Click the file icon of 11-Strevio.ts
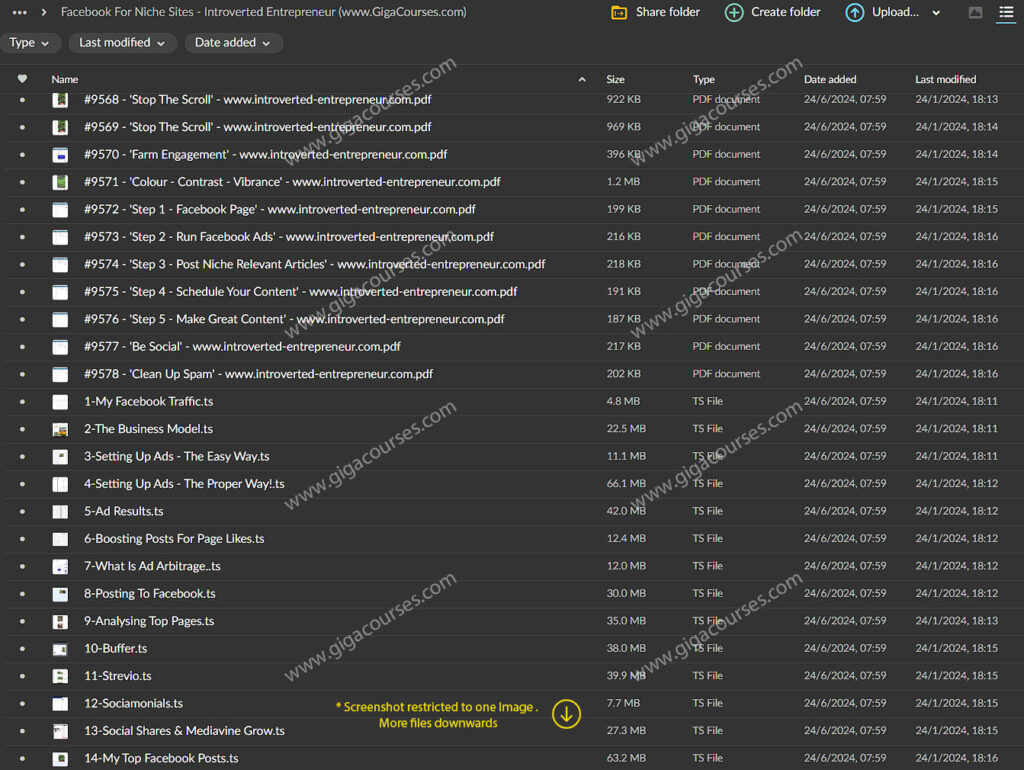The width and height of the screenshot is (1024, 770). [x=60, y=676]
